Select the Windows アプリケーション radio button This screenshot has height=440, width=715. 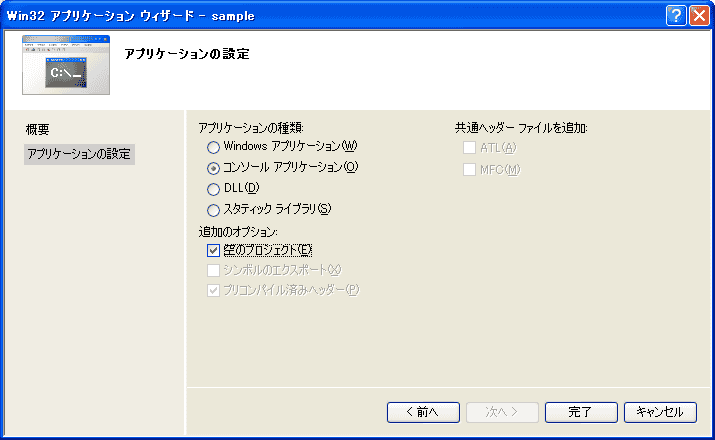point(213,147)
